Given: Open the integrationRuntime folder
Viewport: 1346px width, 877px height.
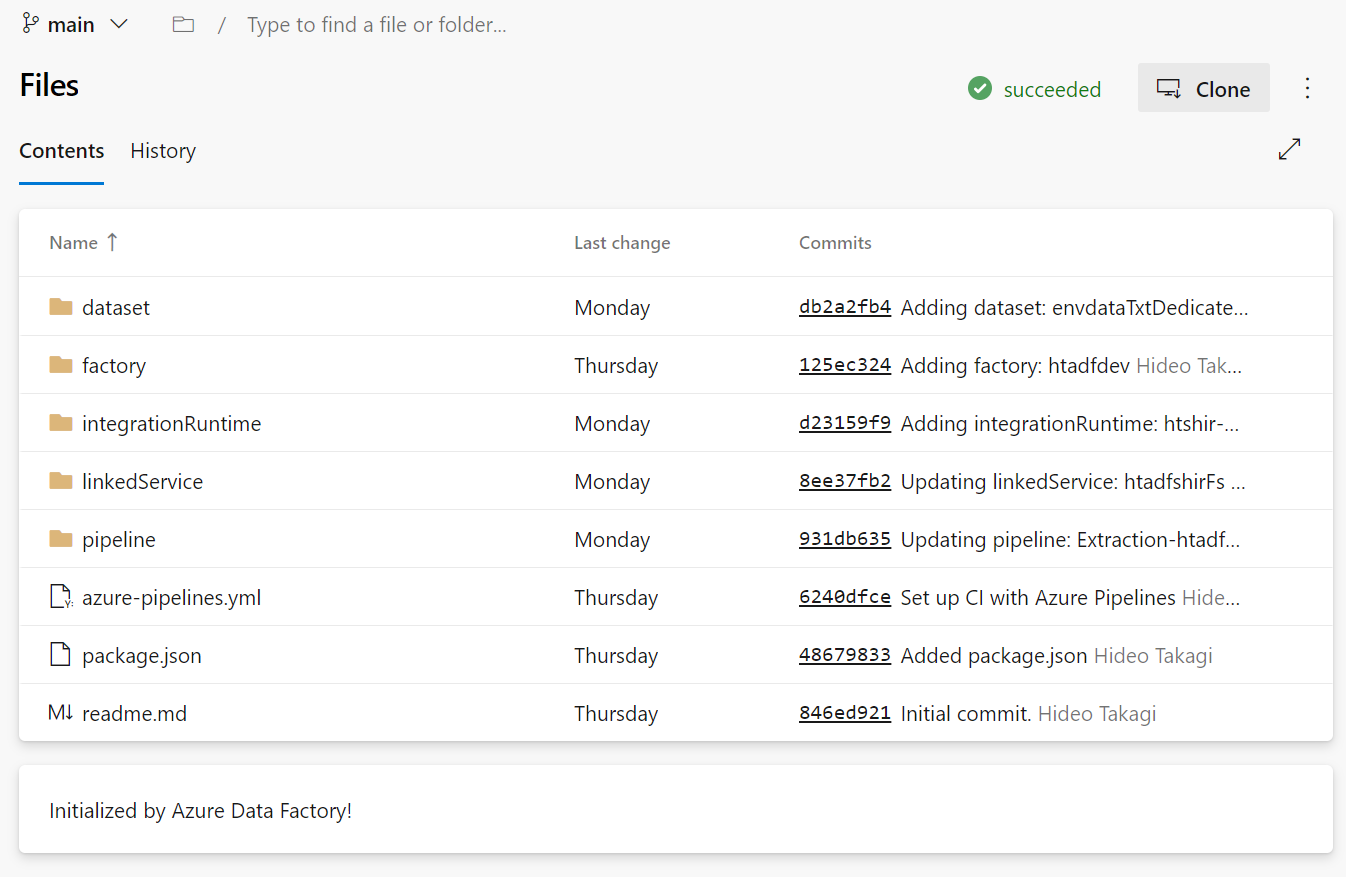Looking at the screenshot, I should coord(171,423).
